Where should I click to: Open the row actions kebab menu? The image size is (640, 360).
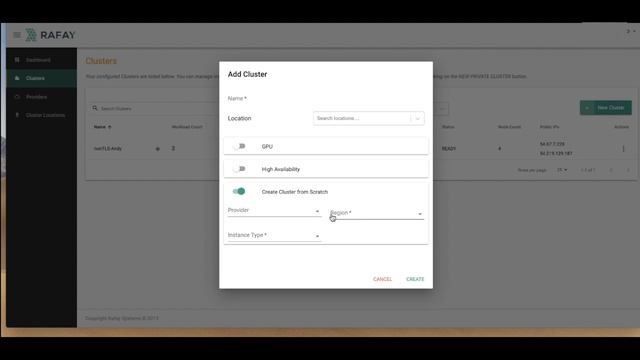click(623, 149)
